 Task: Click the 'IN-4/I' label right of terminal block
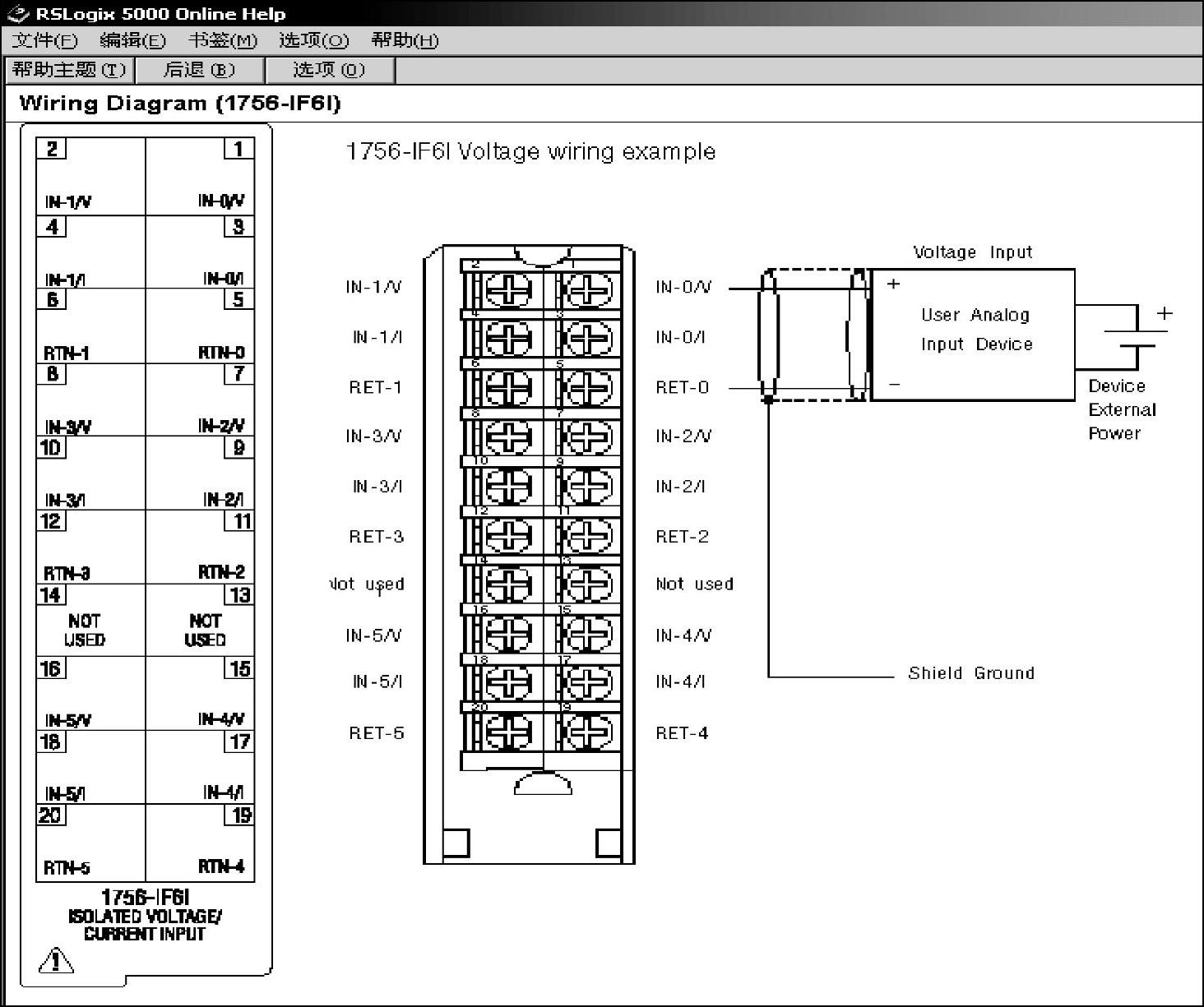pos(680,681)
